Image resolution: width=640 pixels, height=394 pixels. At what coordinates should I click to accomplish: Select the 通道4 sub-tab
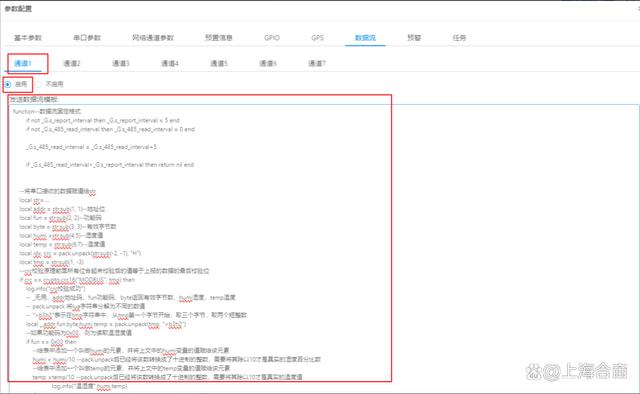point(170,63)
